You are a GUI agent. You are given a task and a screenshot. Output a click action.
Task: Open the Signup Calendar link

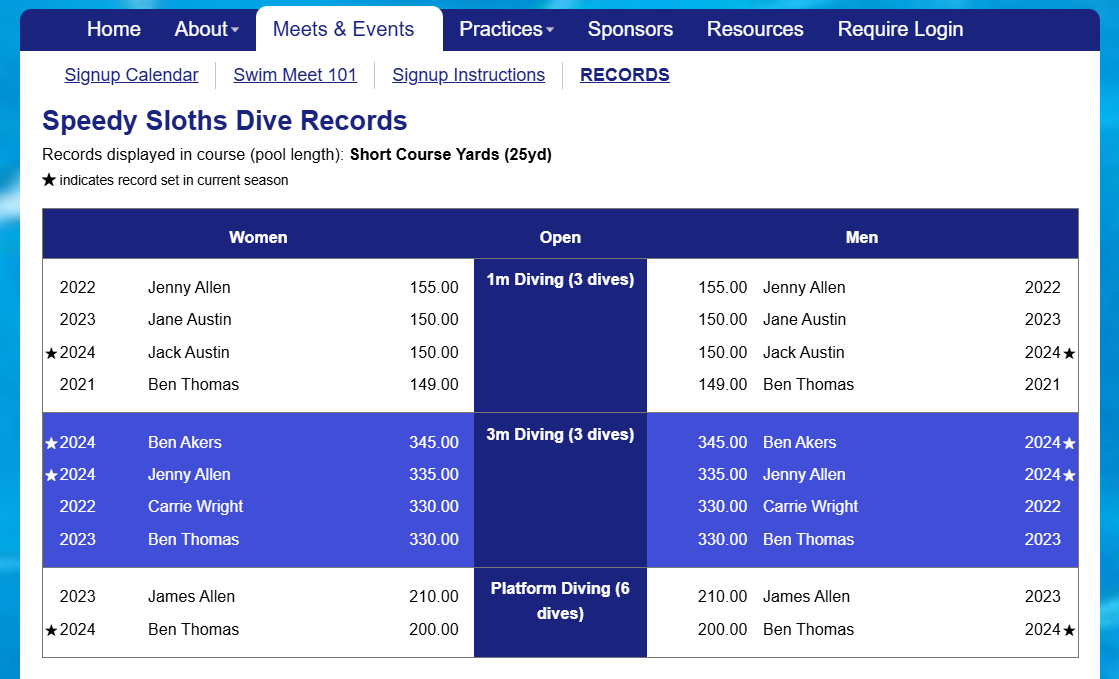[x=131, y=75]
